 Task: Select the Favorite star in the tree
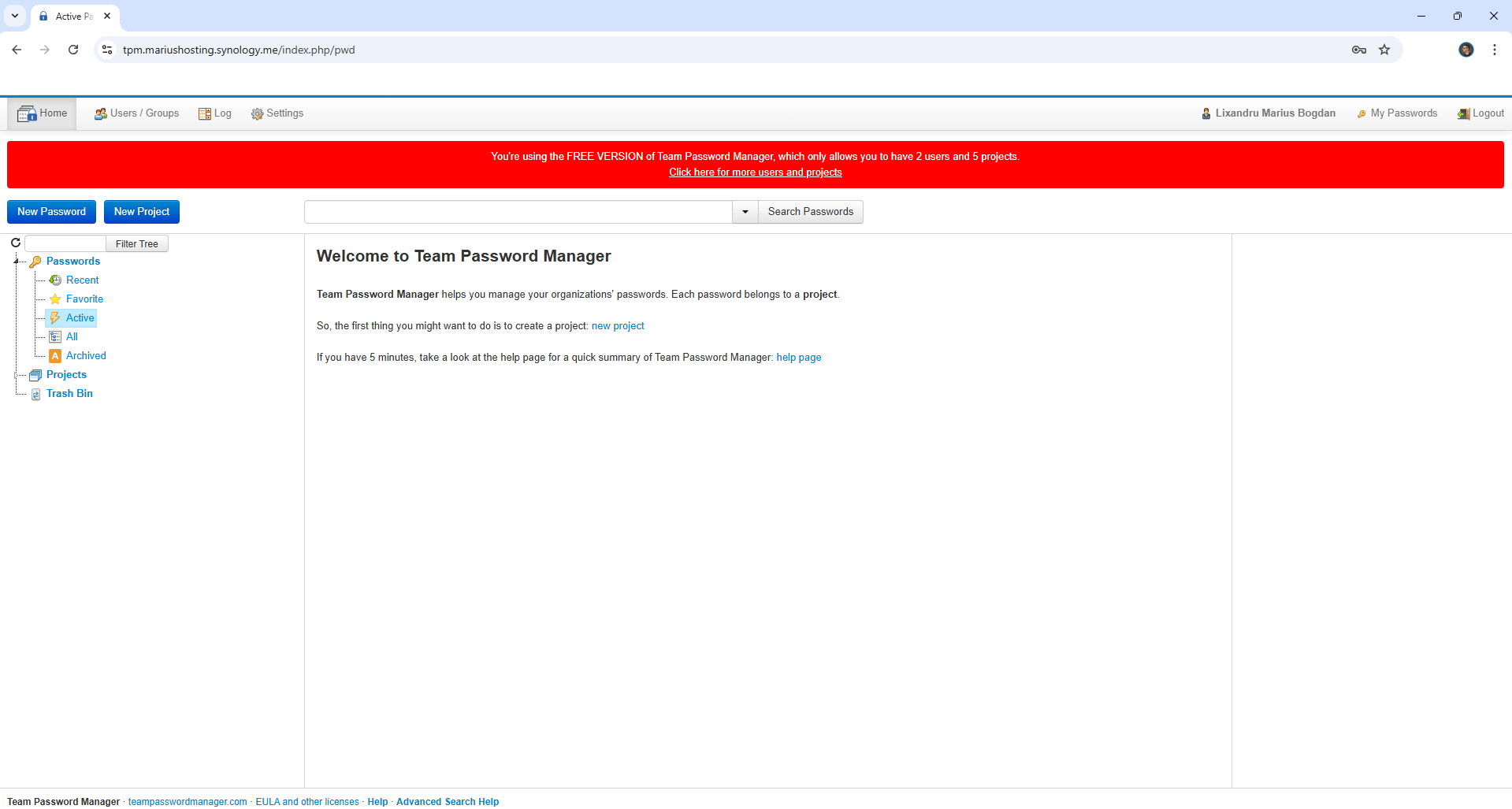(x=55, y=299)
